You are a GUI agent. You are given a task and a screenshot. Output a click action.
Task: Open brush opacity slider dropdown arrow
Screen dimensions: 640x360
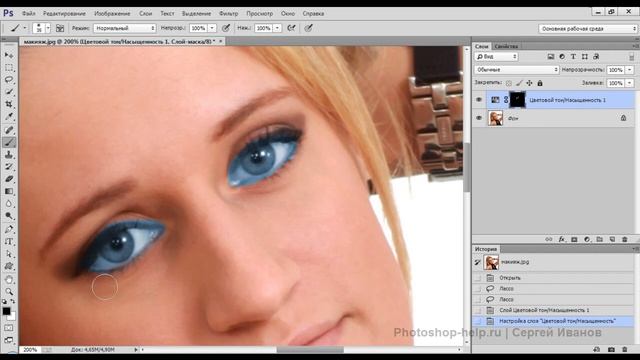[x=212, y=28]
